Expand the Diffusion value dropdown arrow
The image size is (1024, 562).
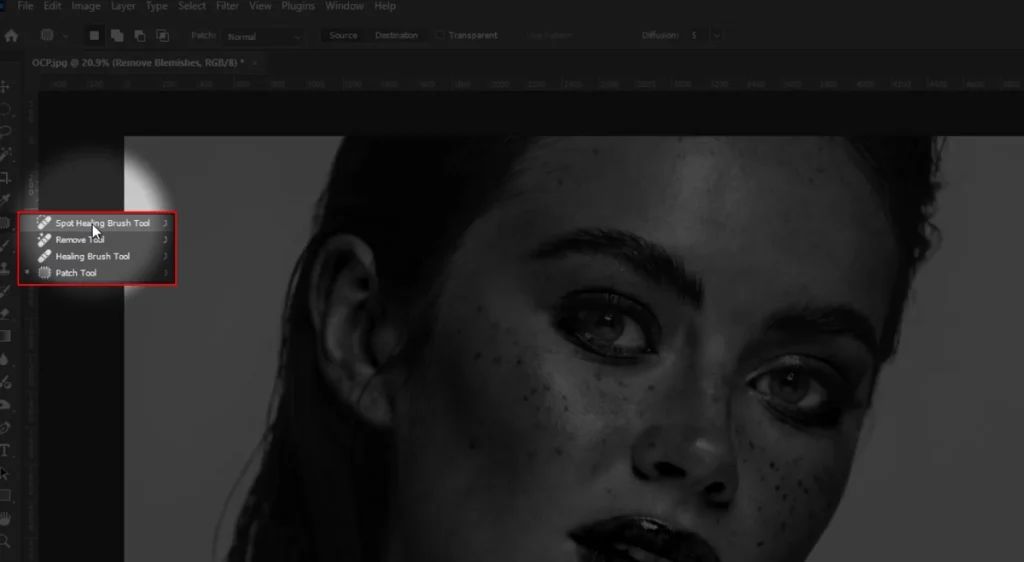tap(716, 35)
